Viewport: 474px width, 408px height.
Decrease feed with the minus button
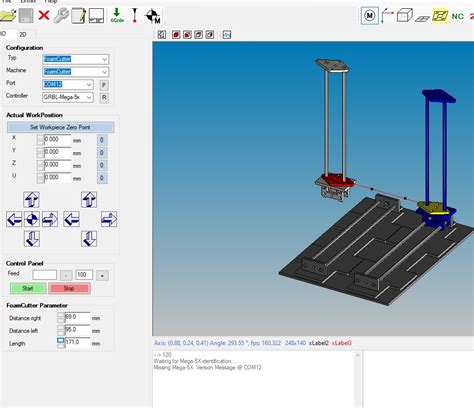66,276
